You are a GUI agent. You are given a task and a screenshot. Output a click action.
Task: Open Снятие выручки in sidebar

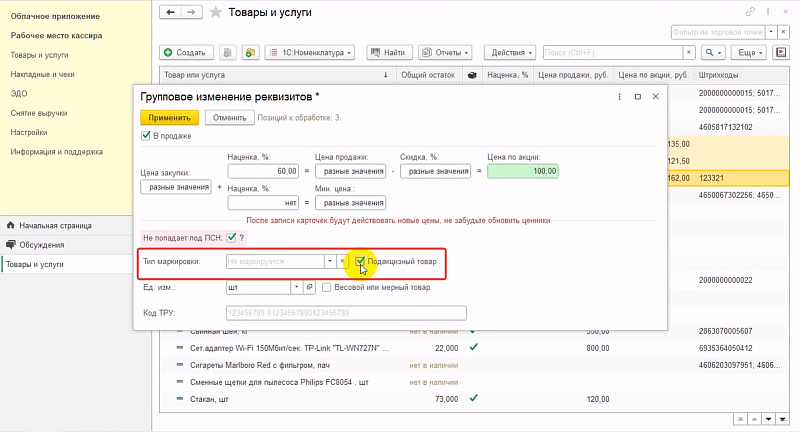coord(39,113)
